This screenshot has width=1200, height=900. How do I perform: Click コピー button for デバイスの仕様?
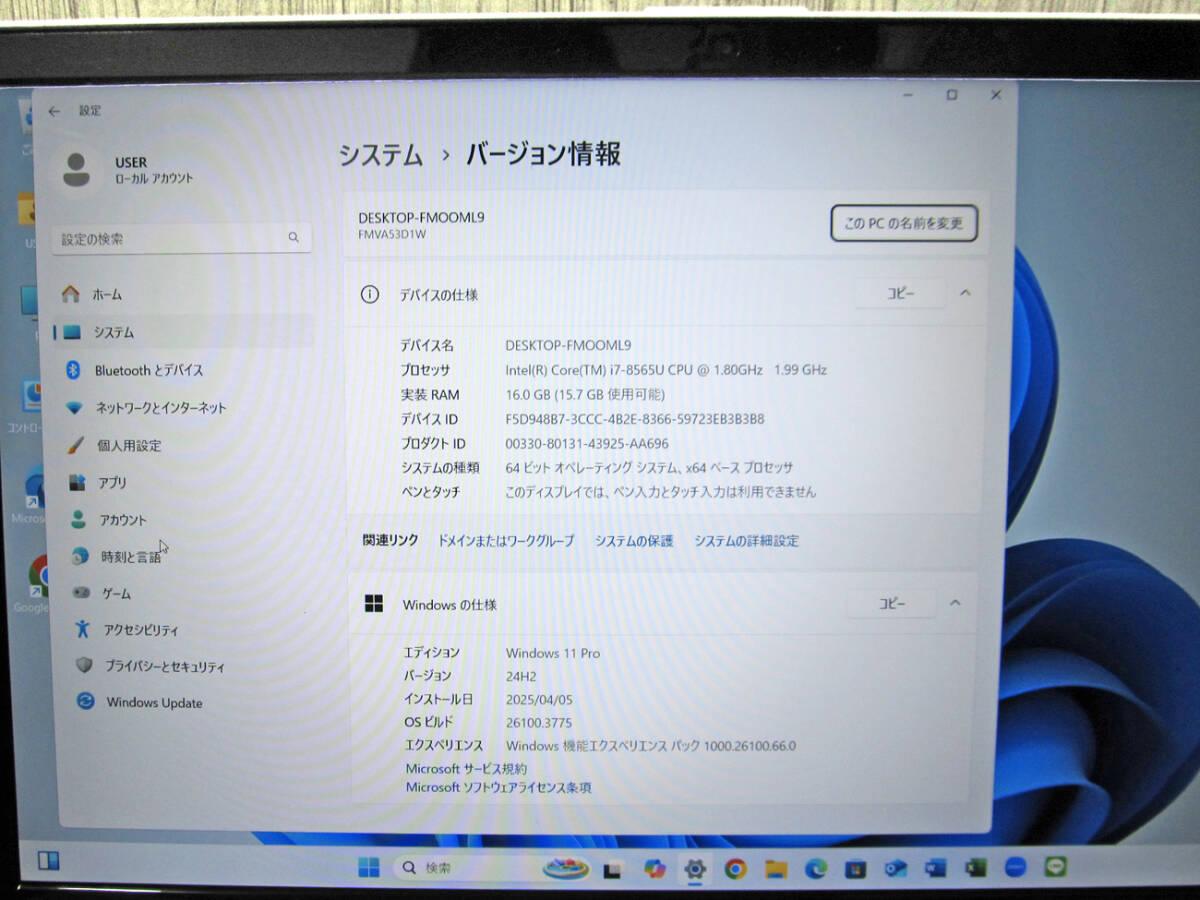pos(901,293)
